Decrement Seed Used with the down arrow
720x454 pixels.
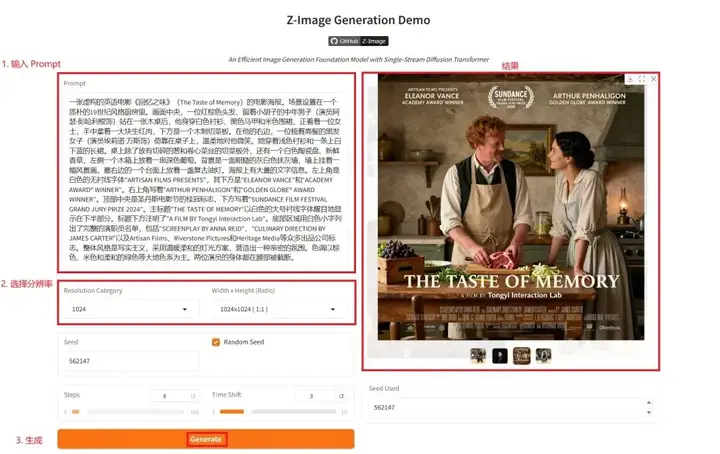pyautogui.click(x=649, y=413)
